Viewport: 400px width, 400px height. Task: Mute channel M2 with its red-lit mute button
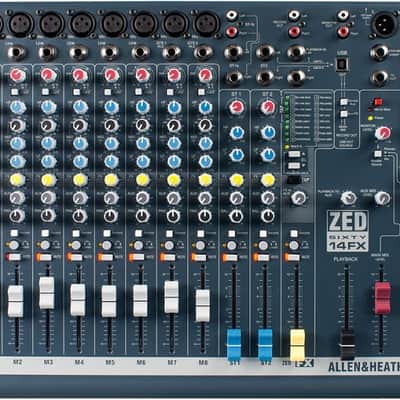tap(13, 257)
